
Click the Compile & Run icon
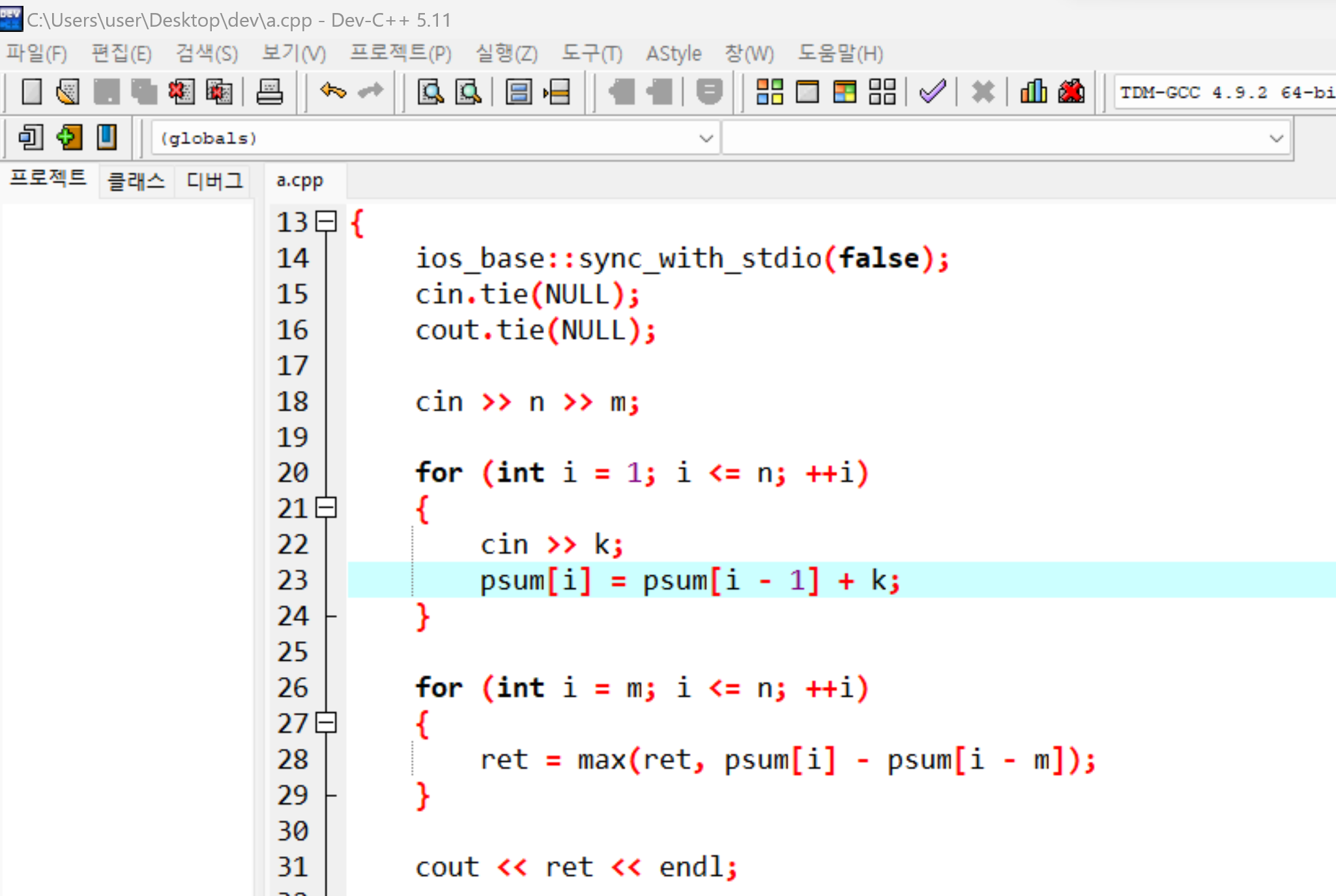(x=845, y=92)
